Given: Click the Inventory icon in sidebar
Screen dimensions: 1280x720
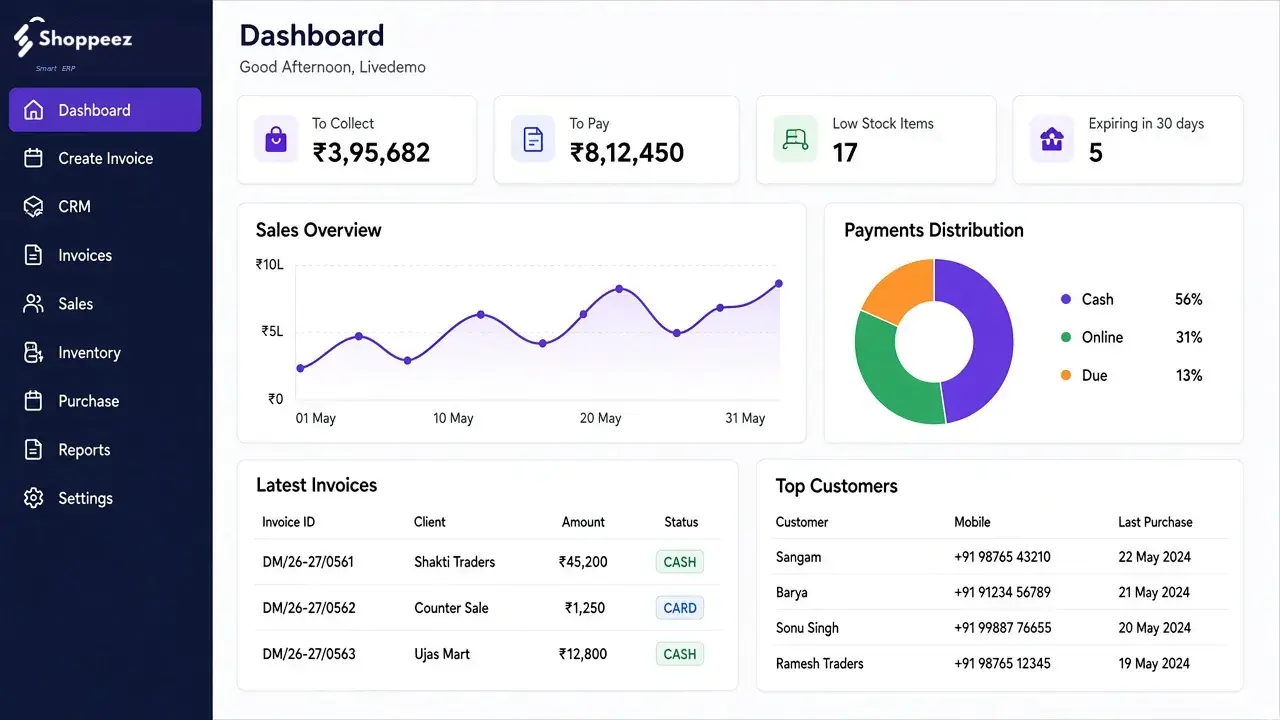Looking at the screenshot, I should tap(34, 352).
